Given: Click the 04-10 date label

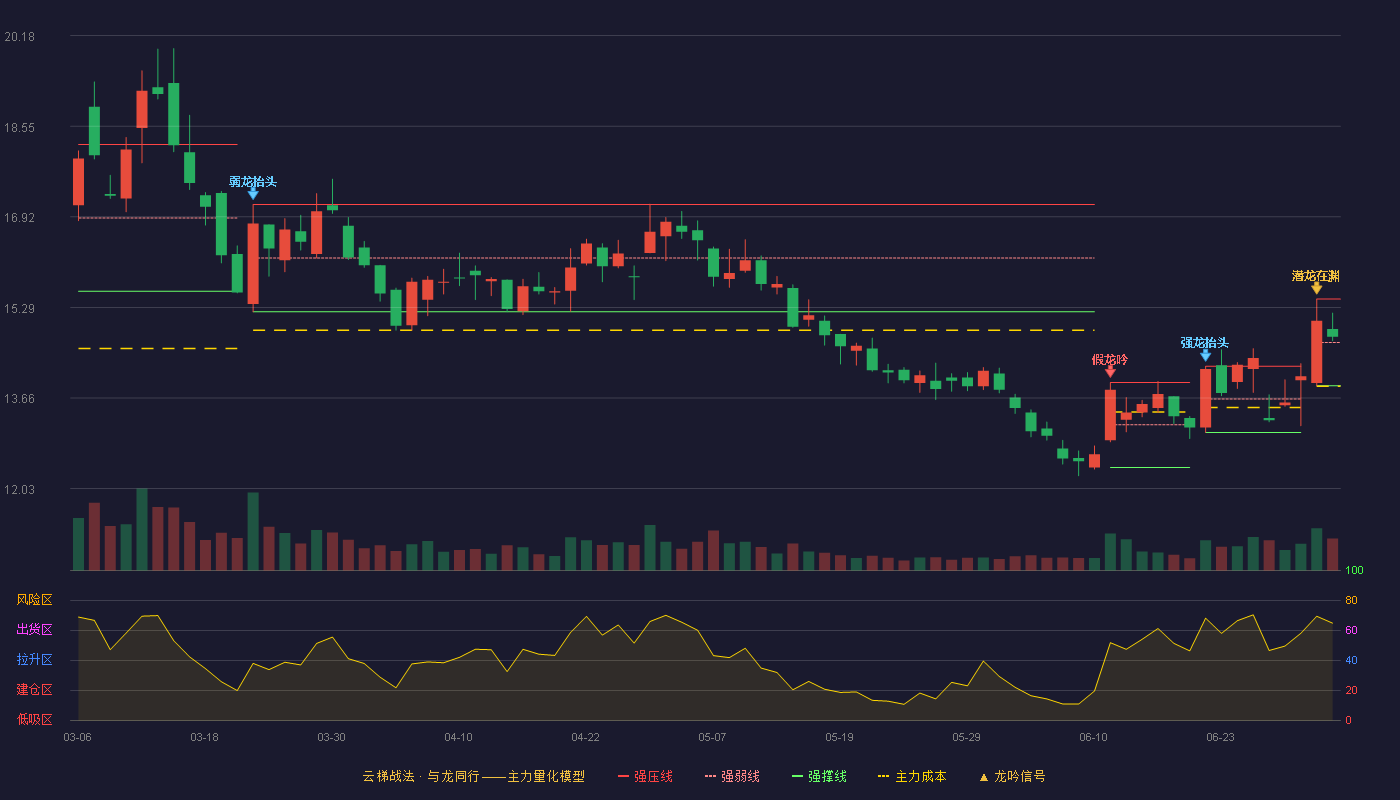Looking at the screenshot, I should pyautogui.click(x=458, y=737).
